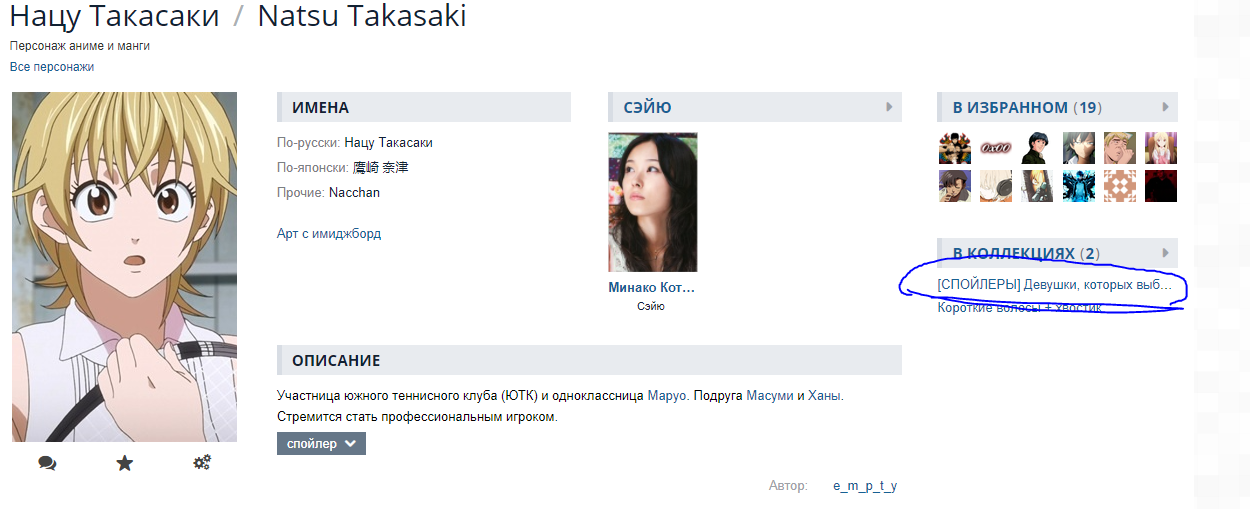
Task: Click the Сэйю caption under photo
Action: coord(651,306)
